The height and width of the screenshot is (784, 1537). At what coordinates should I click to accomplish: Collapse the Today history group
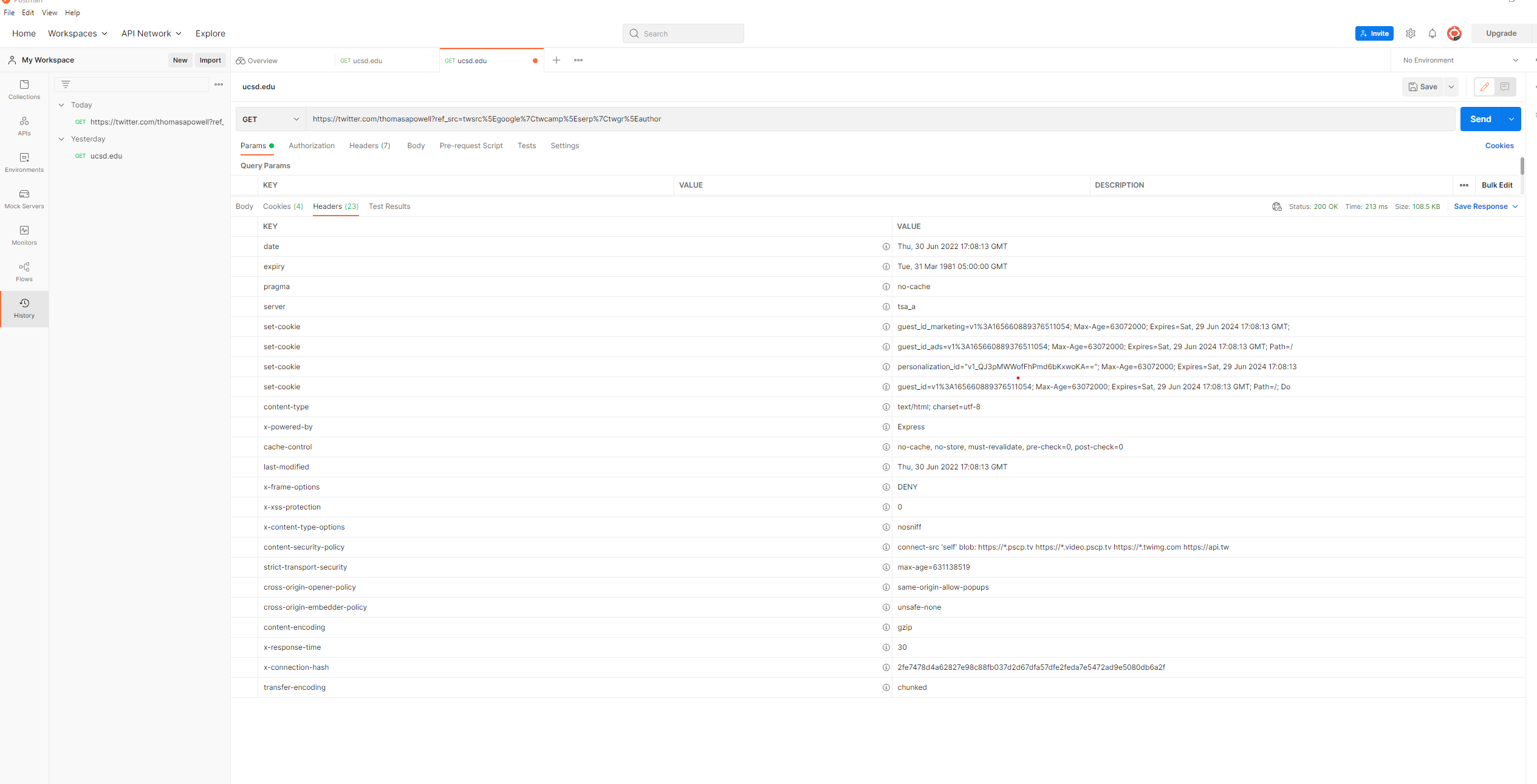(x=61, y=105)
